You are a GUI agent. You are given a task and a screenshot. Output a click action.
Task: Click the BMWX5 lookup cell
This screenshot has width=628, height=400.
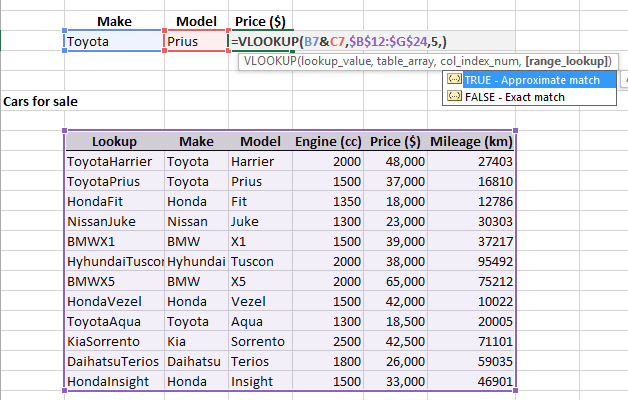tap(114, 281)
